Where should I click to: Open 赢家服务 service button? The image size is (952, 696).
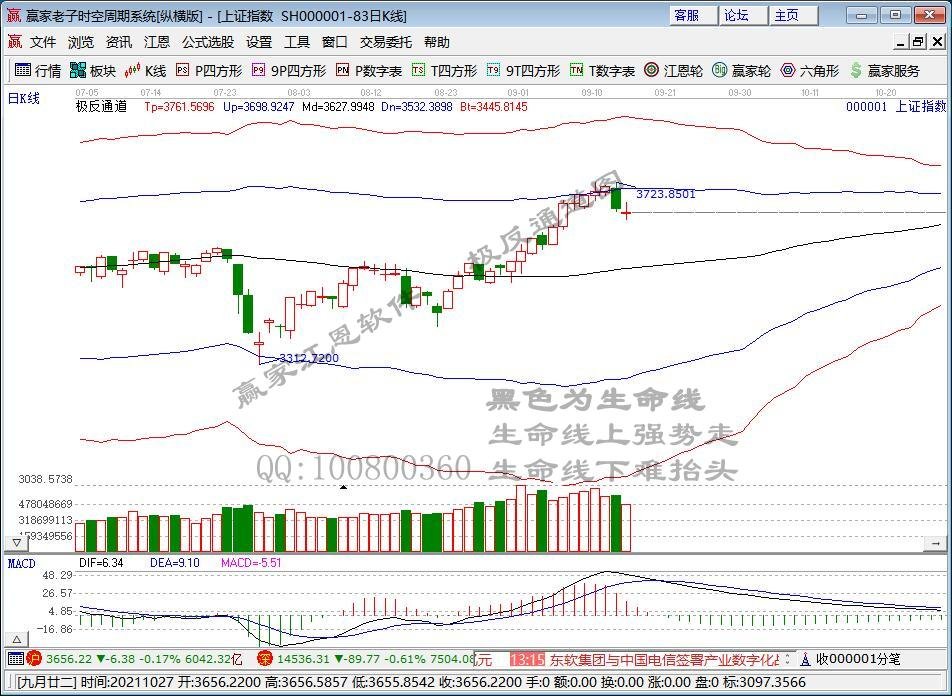[x=884, y=71]
